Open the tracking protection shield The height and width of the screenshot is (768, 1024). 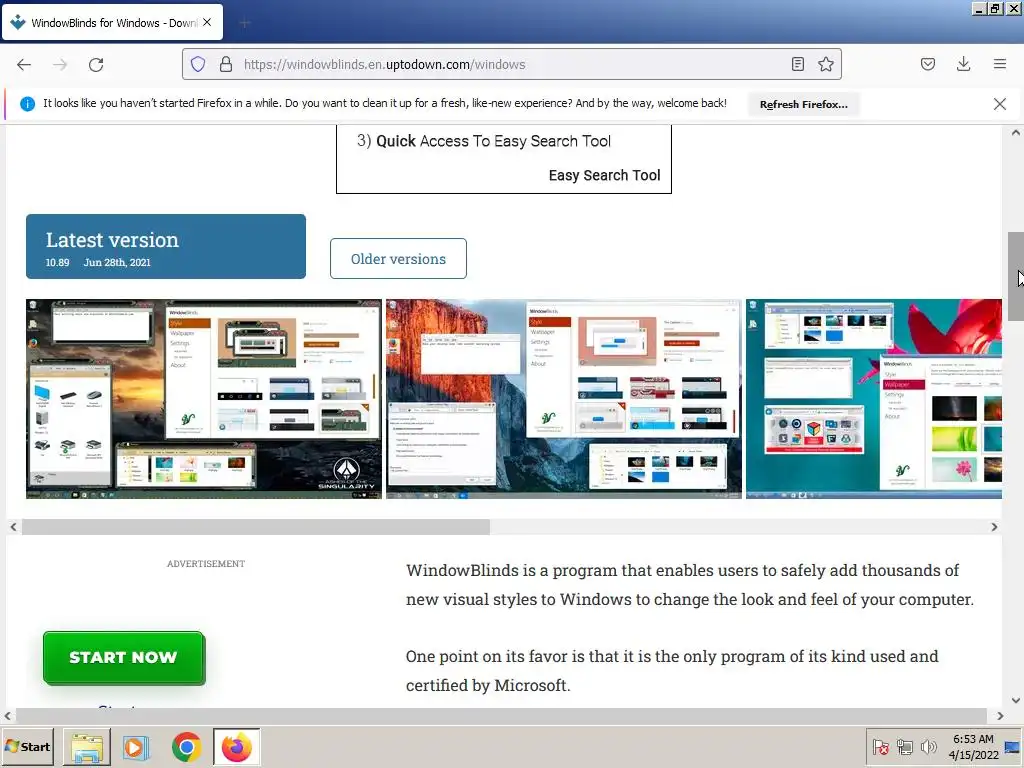click(x=198, y=64)
